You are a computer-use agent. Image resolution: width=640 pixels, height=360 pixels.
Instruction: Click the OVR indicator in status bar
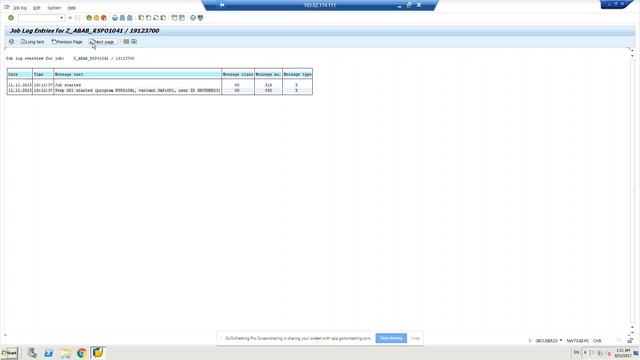coord(597,340)
